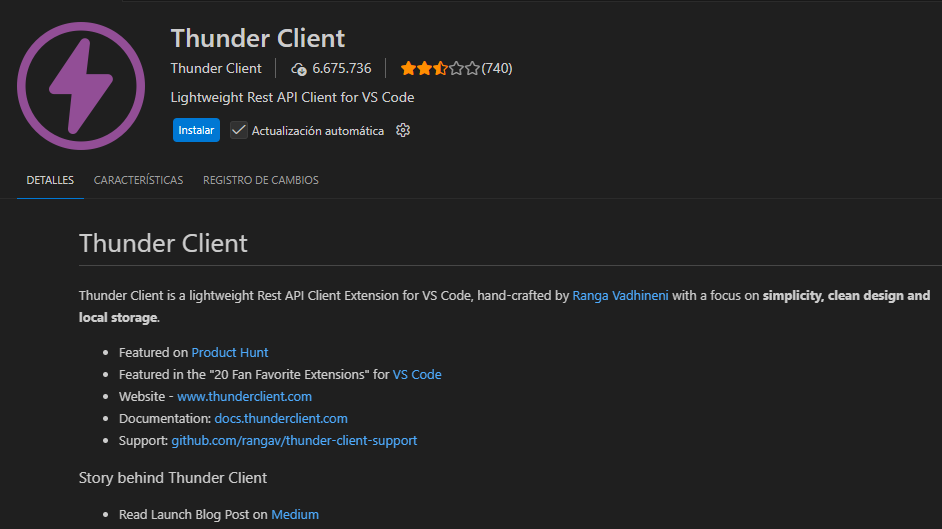Click the Thunder Client publisher name

click(x=216, y=69)
